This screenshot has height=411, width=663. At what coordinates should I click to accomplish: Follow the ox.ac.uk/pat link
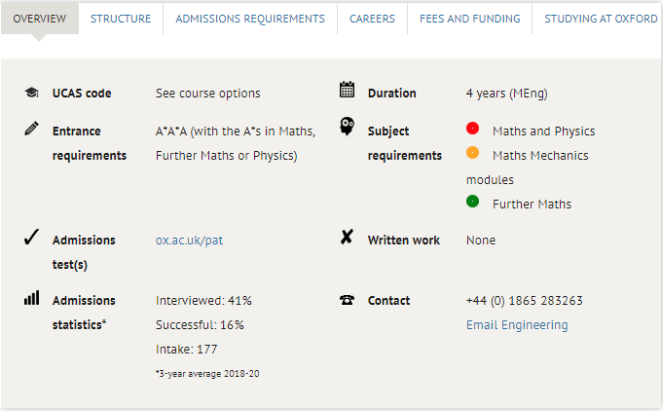189,240
